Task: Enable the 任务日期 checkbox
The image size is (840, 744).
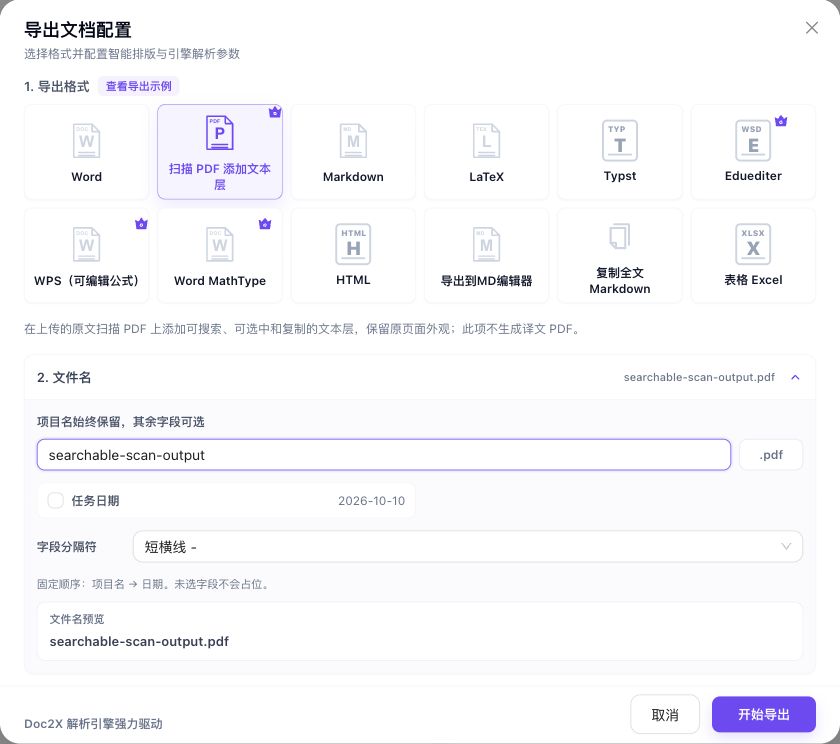Action: [x=56, y=500]
